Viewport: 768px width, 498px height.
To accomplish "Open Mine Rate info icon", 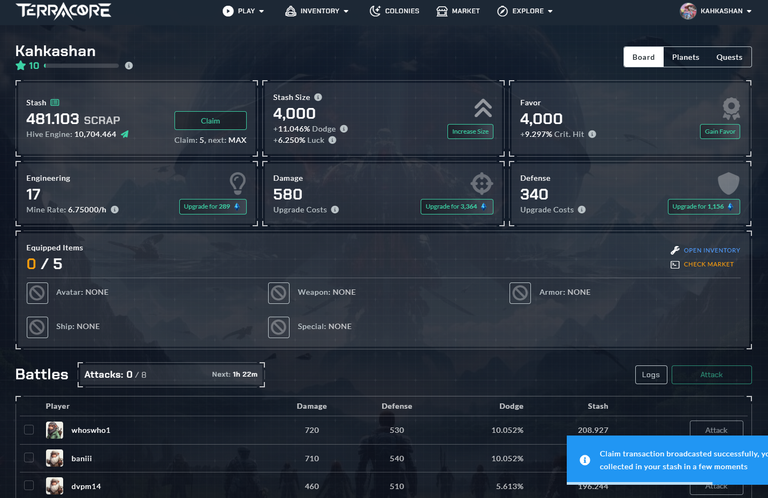I will [115, 210].
